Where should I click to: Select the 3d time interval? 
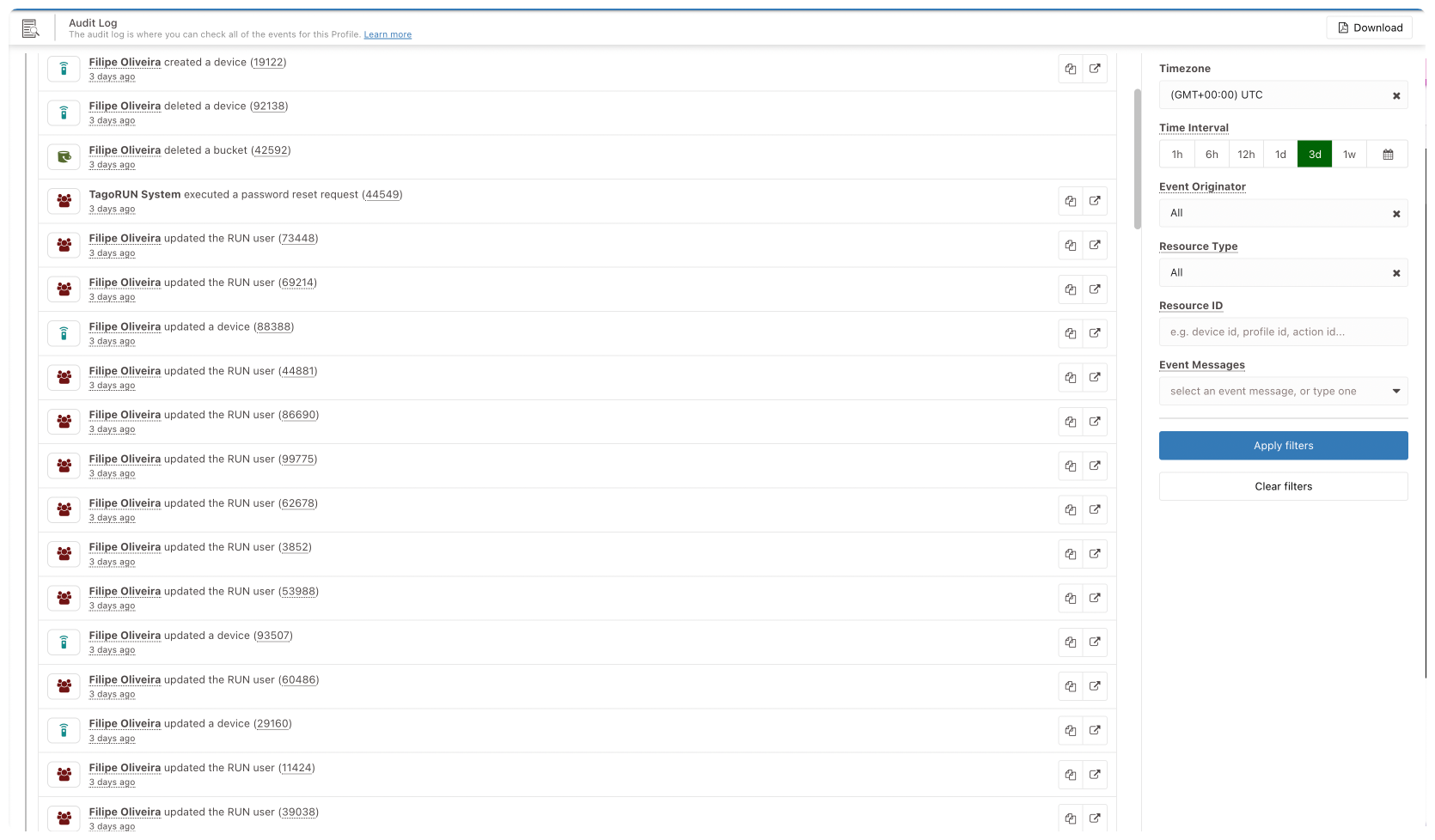[1315, 155]
